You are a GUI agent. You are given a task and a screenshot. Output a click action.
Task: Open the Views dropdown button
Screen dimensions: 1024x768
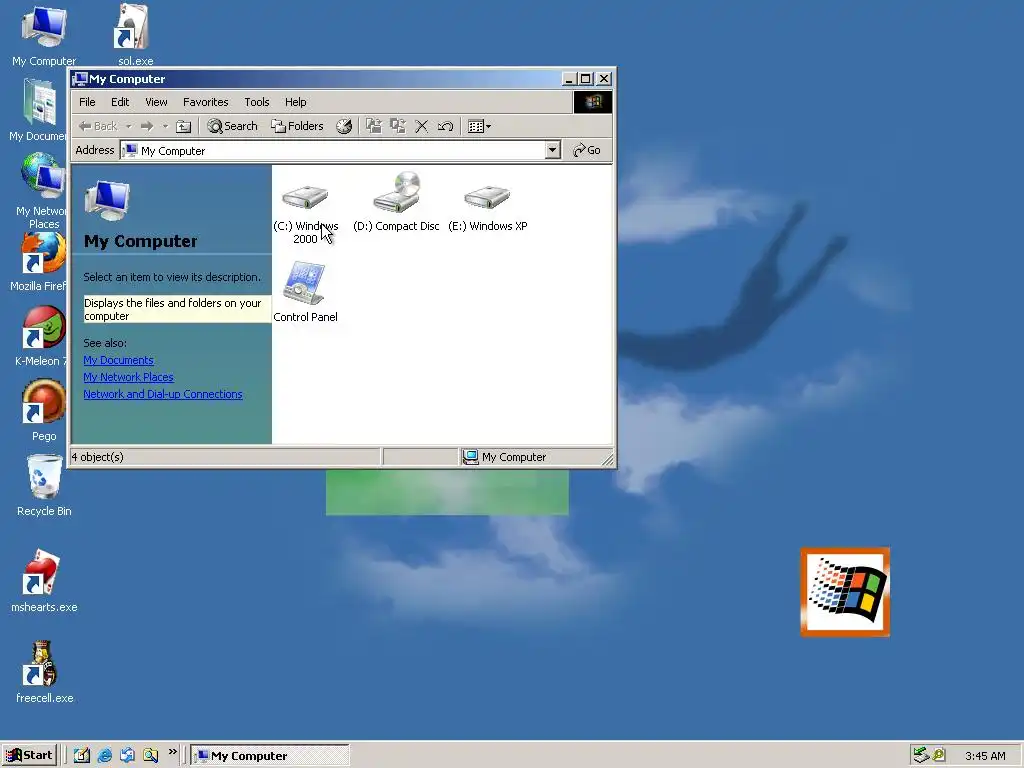479,126
